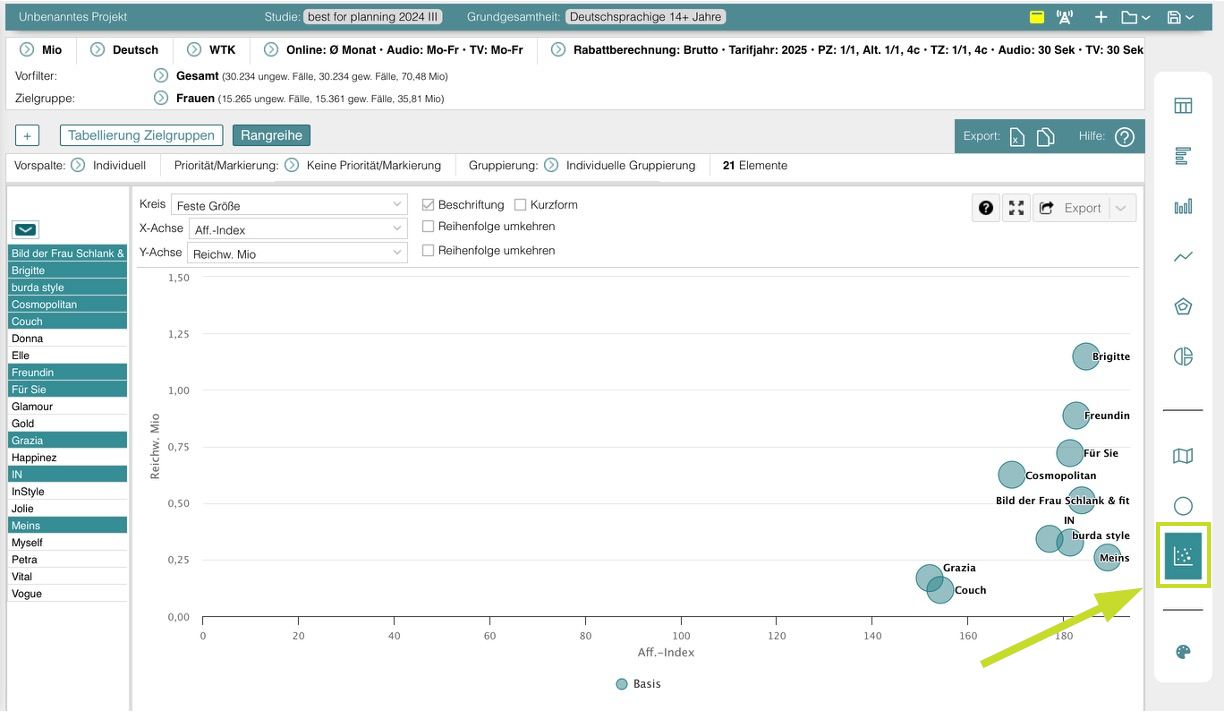Image resolution: width=1224 pixels, height=712 pixels.
Task: Click the Excel export icon
Action: click(1017, 137)
